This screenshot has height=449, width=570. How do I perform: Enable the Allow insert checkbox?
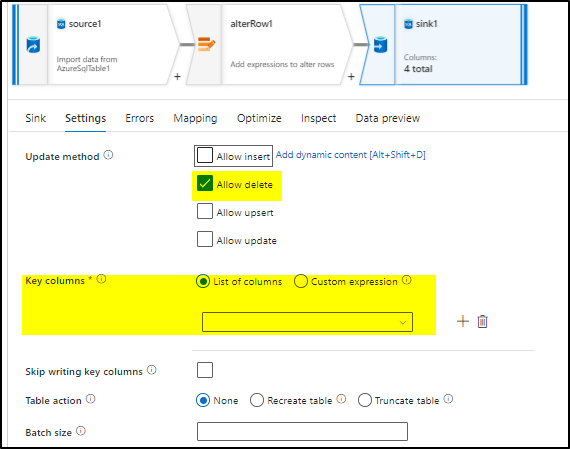pyautogui.click(x=205, y=155)
